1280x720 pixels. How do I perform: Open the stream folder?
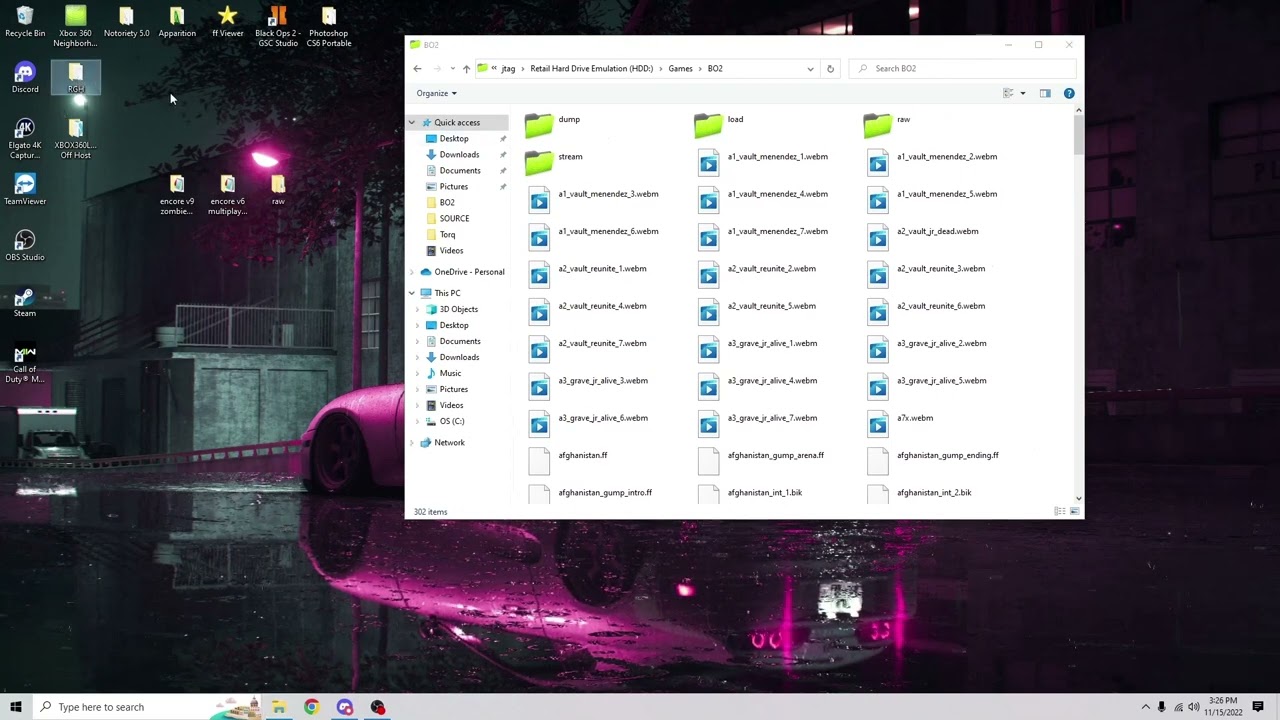(x=555, y=162)
